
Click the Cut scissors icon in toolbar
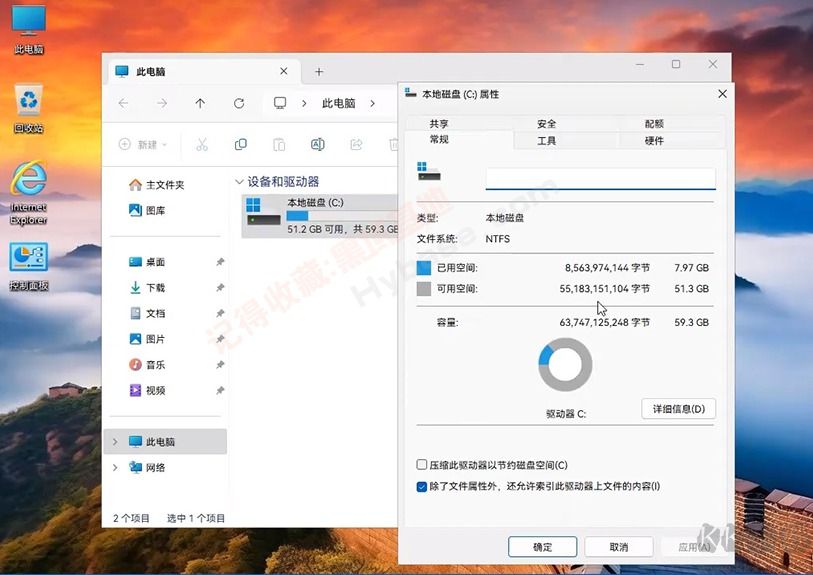(202, 144)
